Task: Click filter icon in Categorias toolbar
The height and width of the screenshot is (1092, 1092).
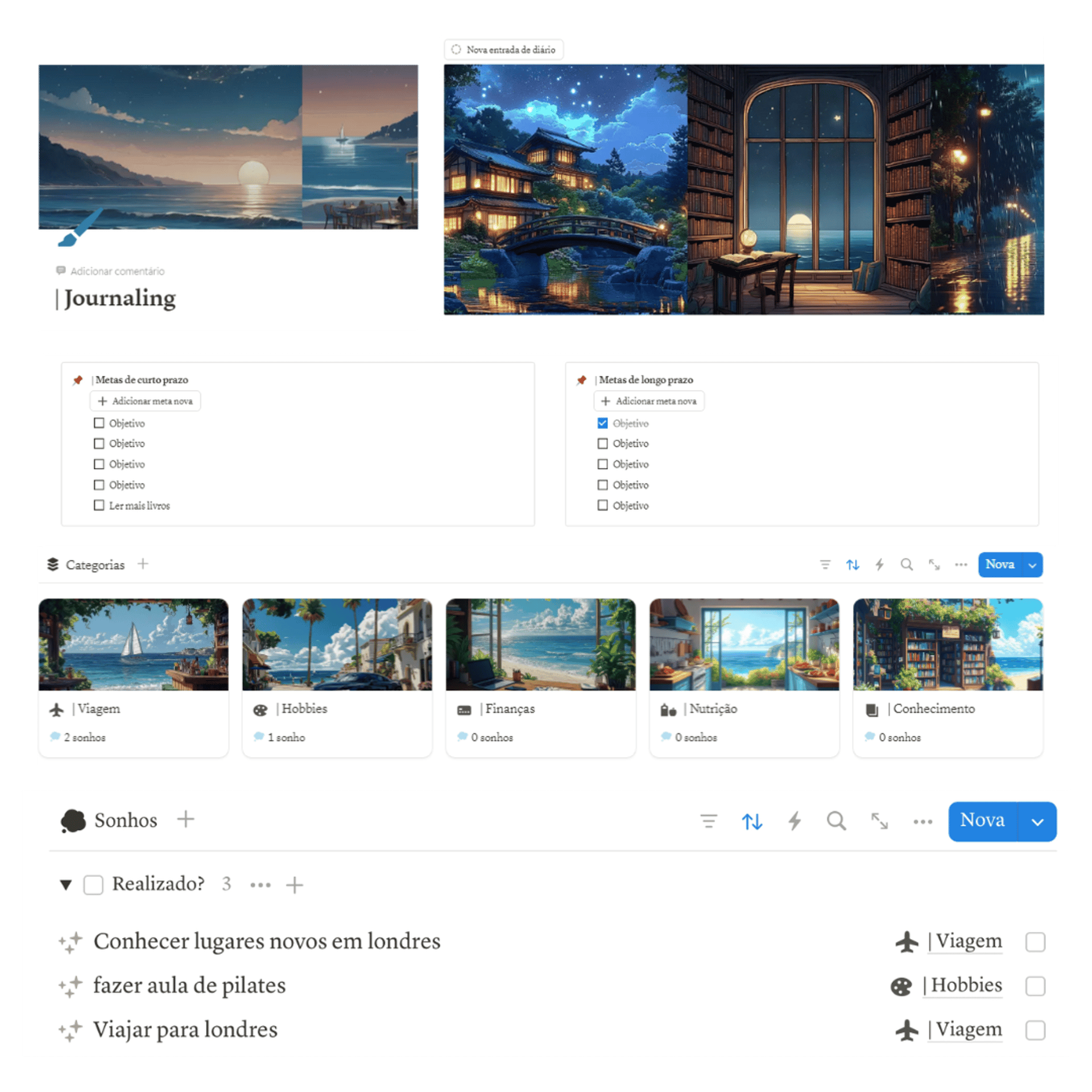Action: (x=825, y=565)
